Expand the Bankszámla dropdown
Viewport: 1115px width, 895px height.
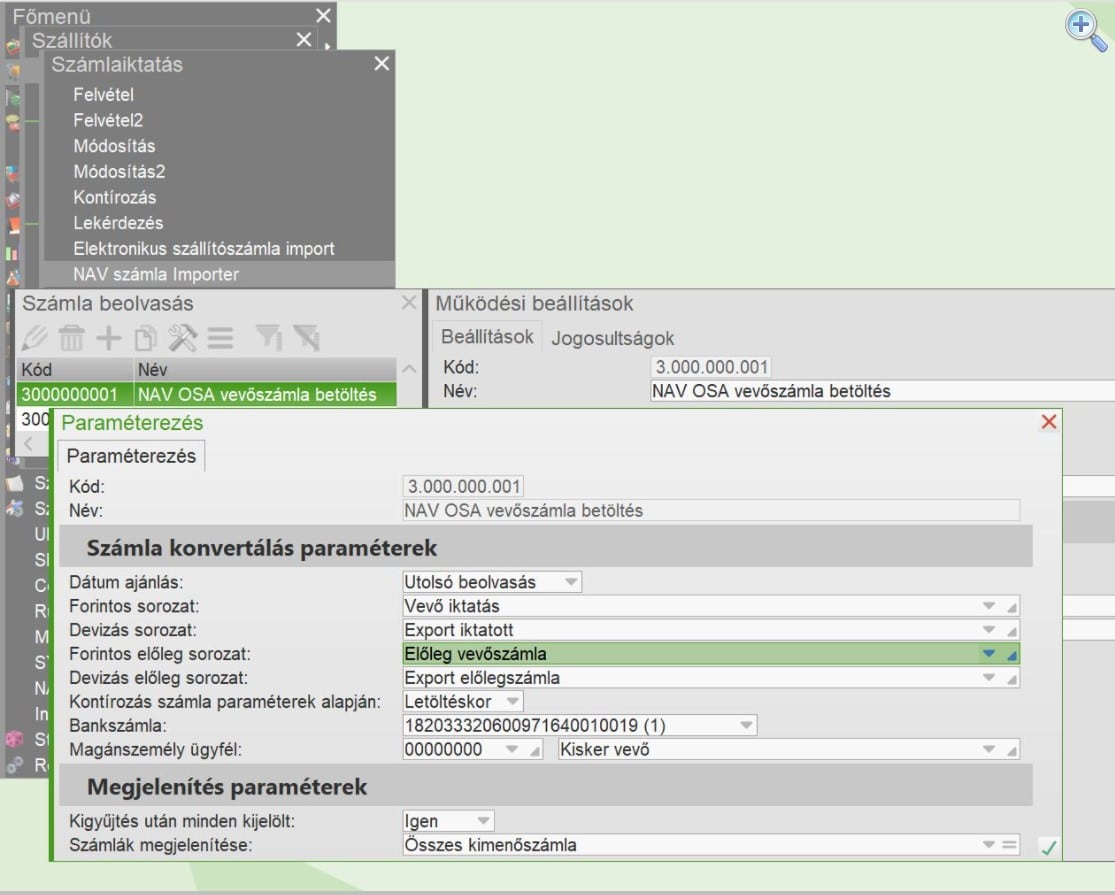point(746,725)
